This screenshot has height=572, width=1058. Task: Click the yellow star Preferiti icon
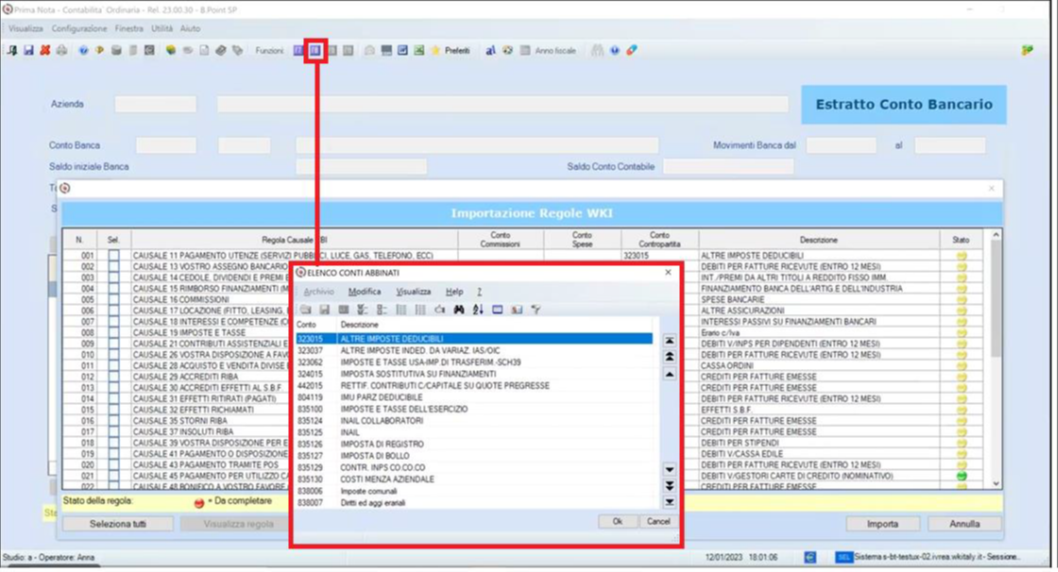tap(436, 51)
